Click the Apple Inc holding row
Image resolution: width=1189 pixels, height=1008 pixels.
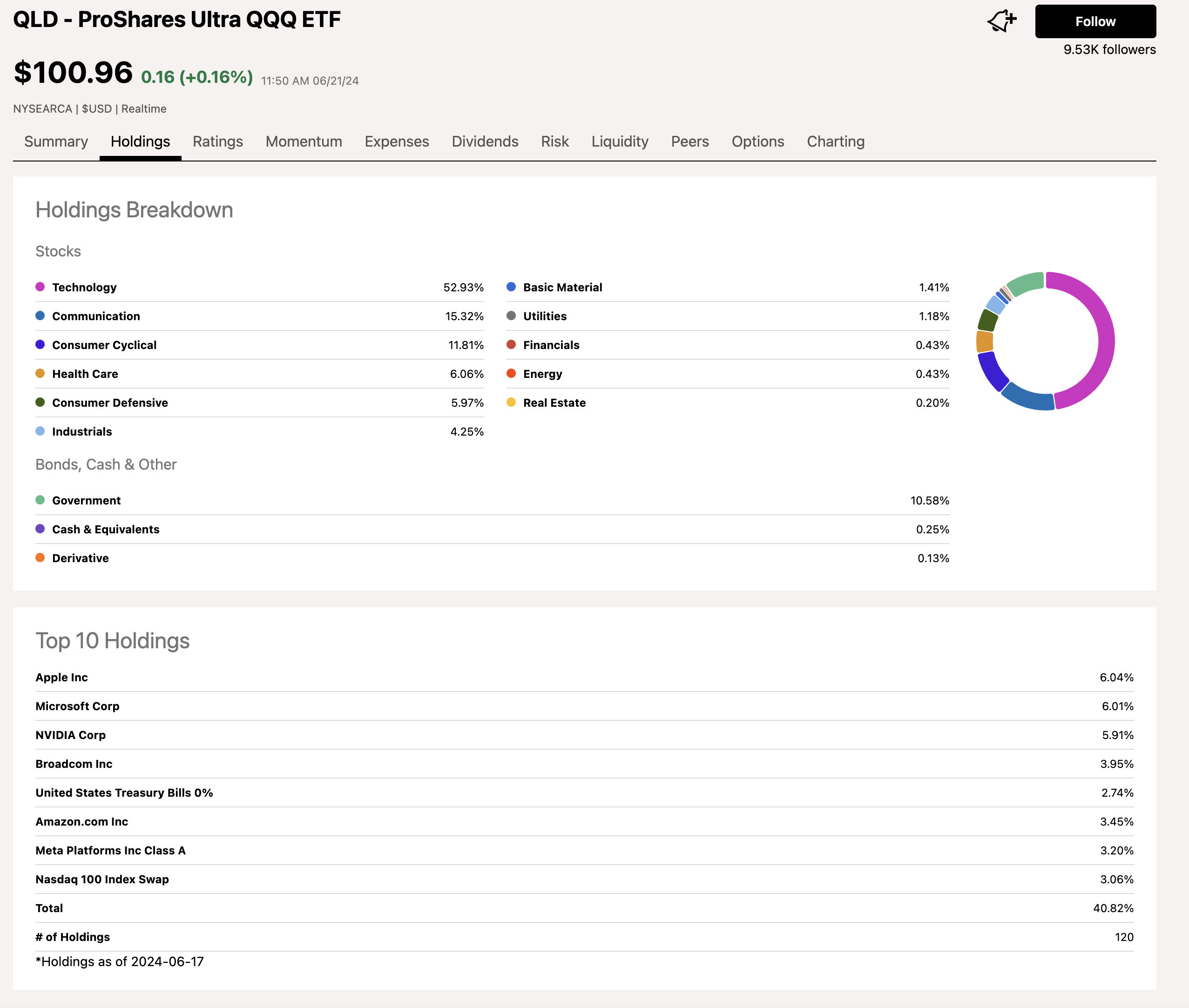[62, 677]
